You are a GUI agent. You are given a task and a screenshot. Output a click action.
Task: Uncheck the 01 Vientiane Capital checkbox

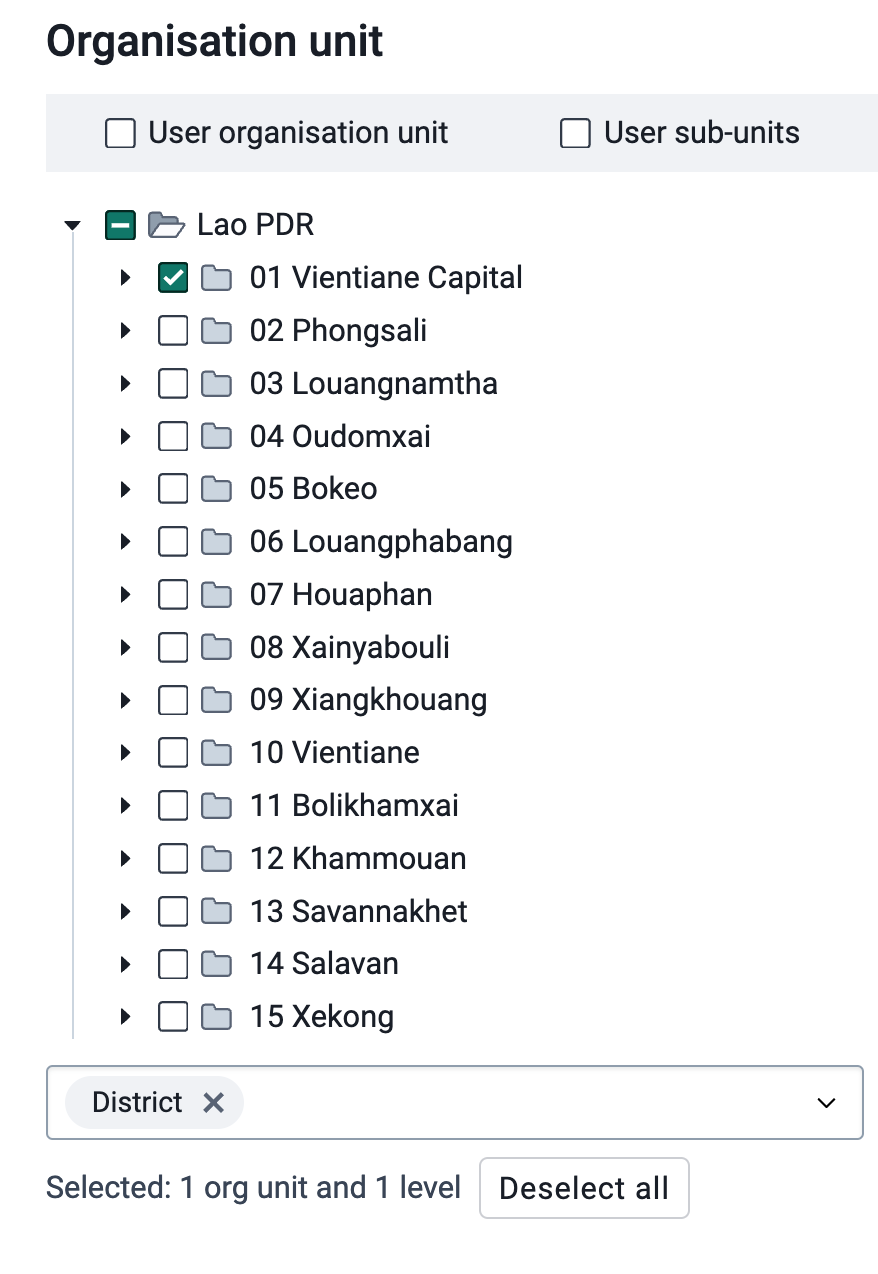173,278
